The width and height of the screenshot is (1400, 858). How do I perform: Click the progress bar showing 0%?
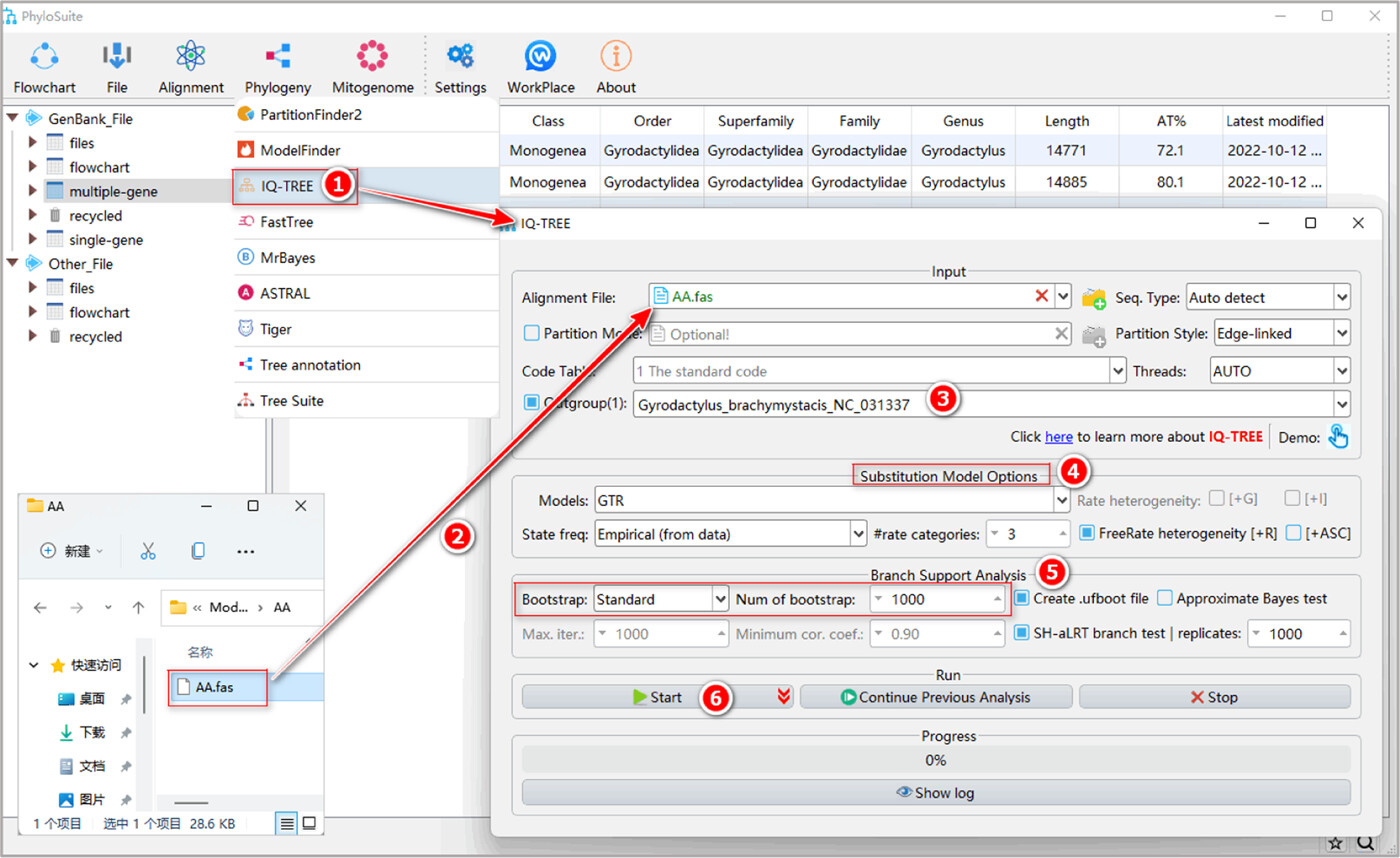tap(935, 759)
